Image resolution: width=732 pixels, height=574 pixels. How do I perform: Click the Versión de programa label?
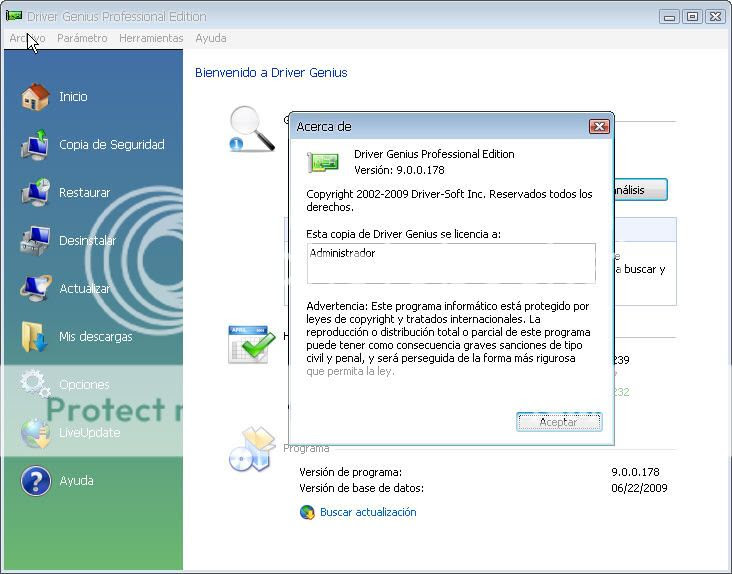pos(351,472)
